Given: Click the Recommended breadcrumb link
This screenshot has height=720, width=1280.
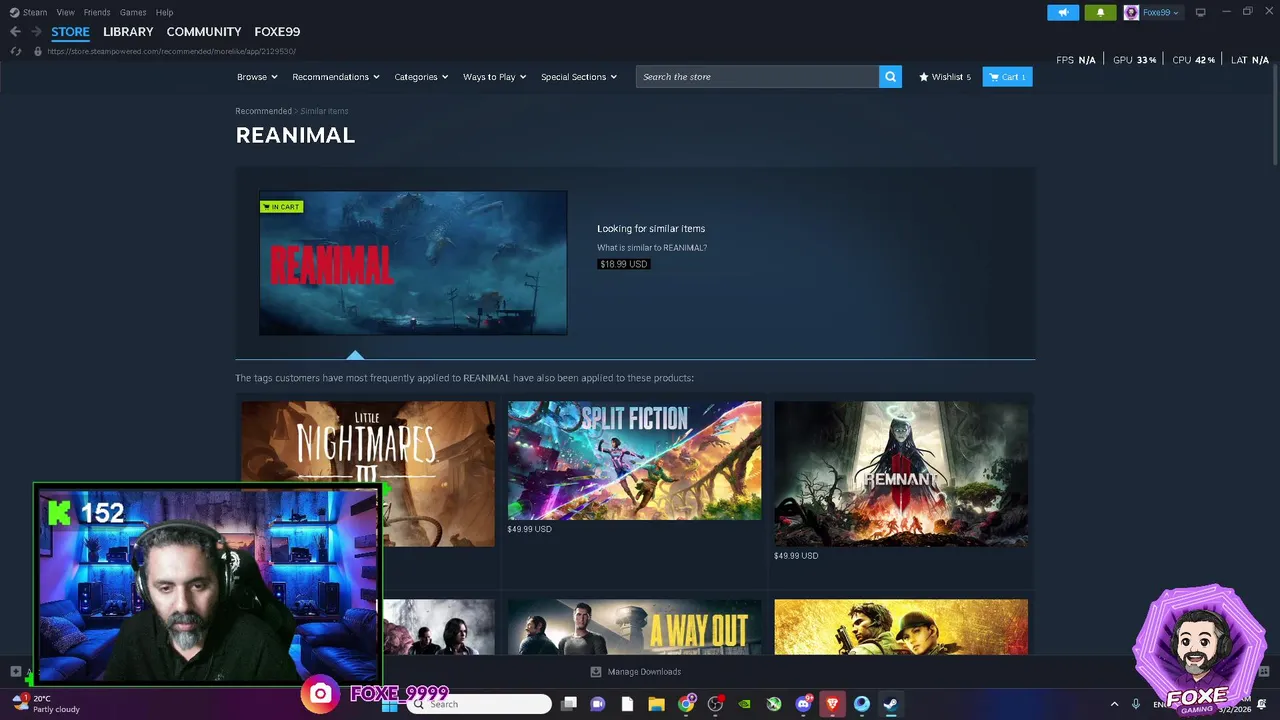Looking at the screenshot, I should [x=263, y=111].
